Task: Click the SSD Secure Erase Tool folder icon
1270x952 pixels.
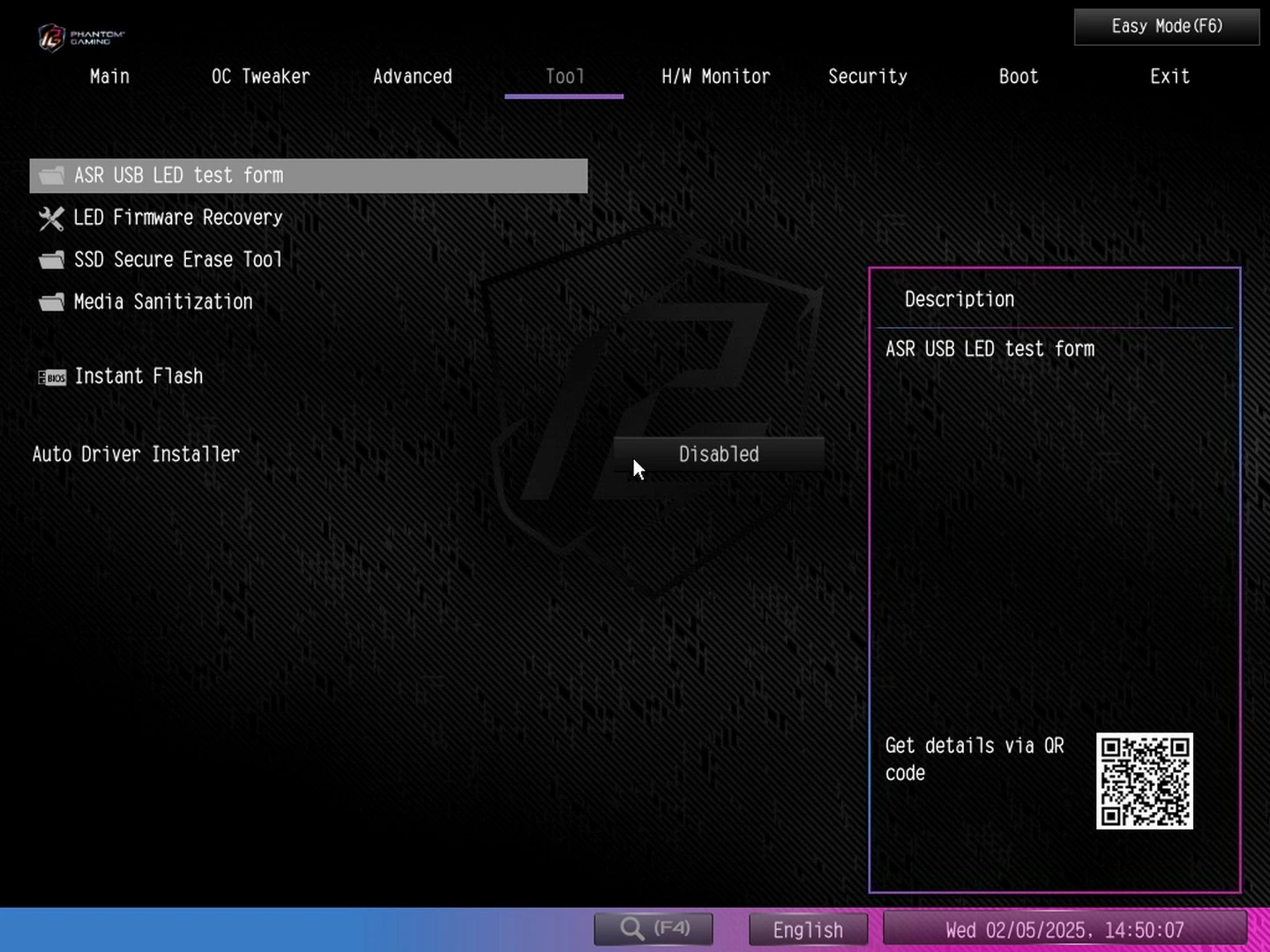Action: (x=52, y=260)
